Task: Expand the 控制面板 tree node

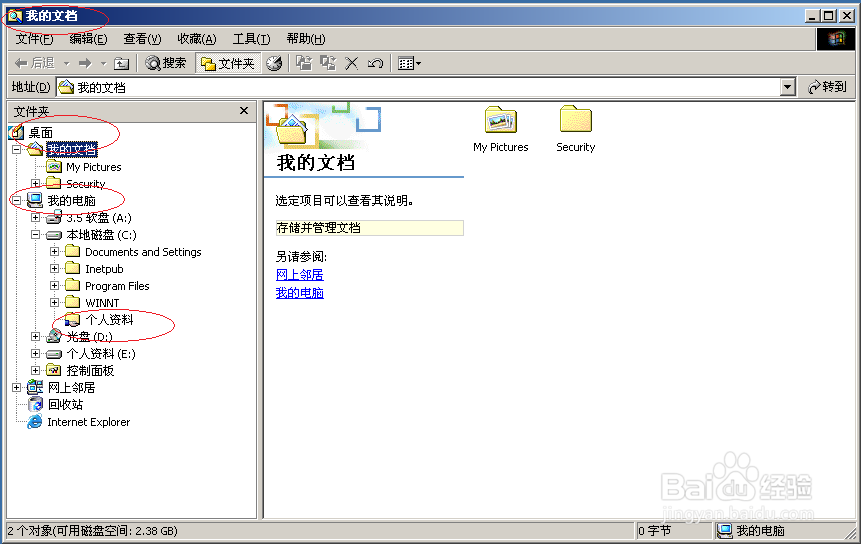Action: coord(35,371)
